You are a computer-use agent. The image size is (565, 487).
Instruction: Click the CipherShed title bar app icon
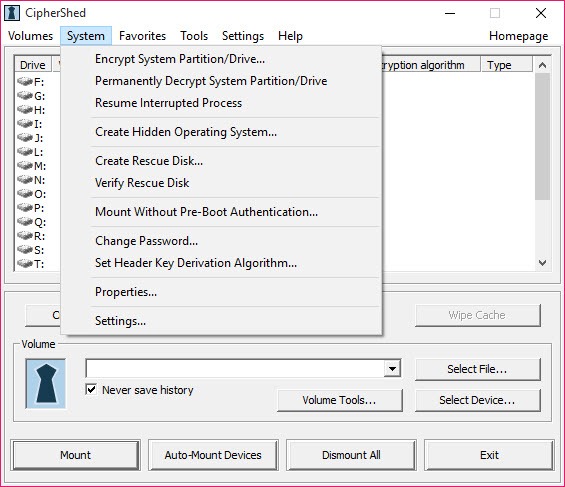pos(12,13)
